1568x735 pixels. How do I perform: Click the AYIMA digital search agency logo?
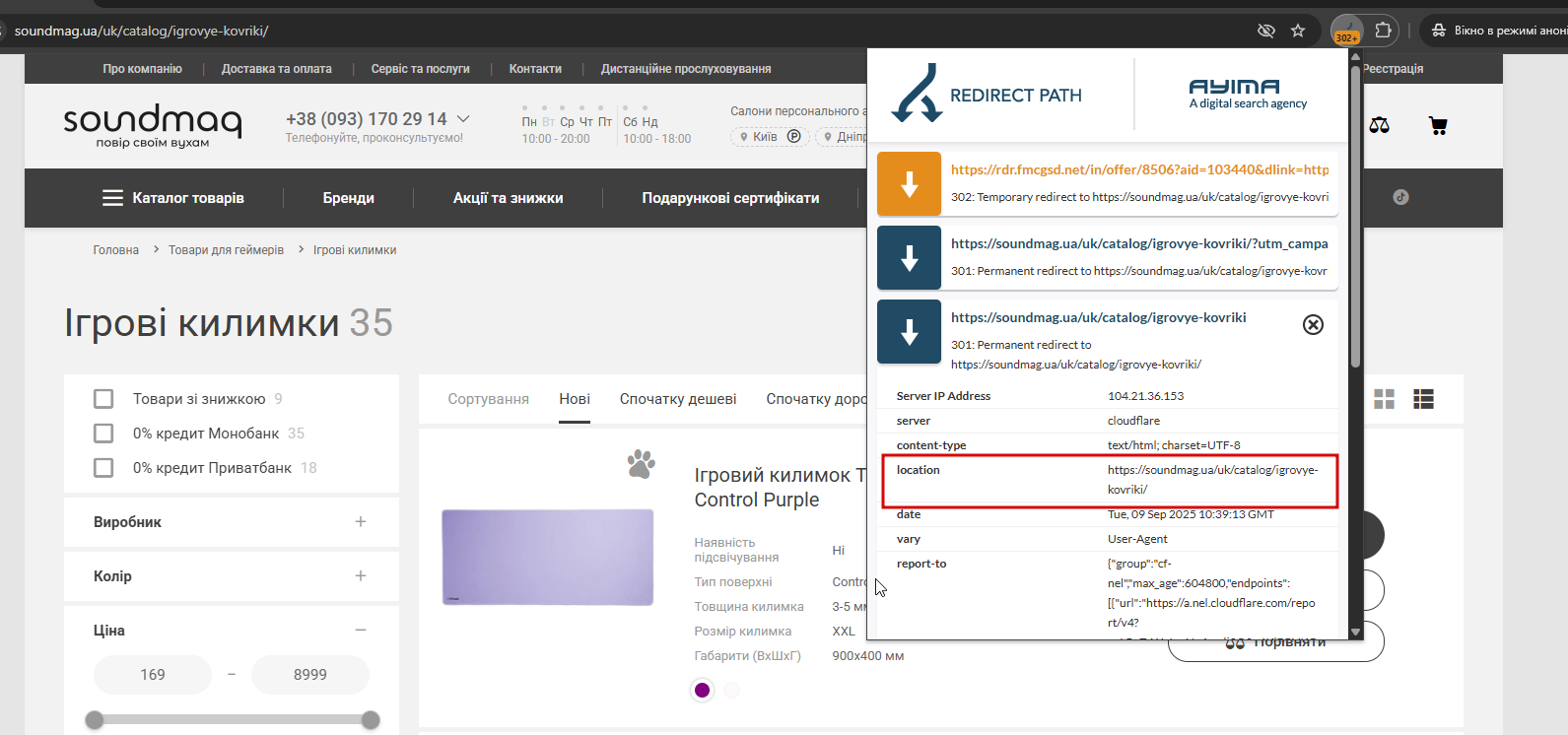(1248, 94)
